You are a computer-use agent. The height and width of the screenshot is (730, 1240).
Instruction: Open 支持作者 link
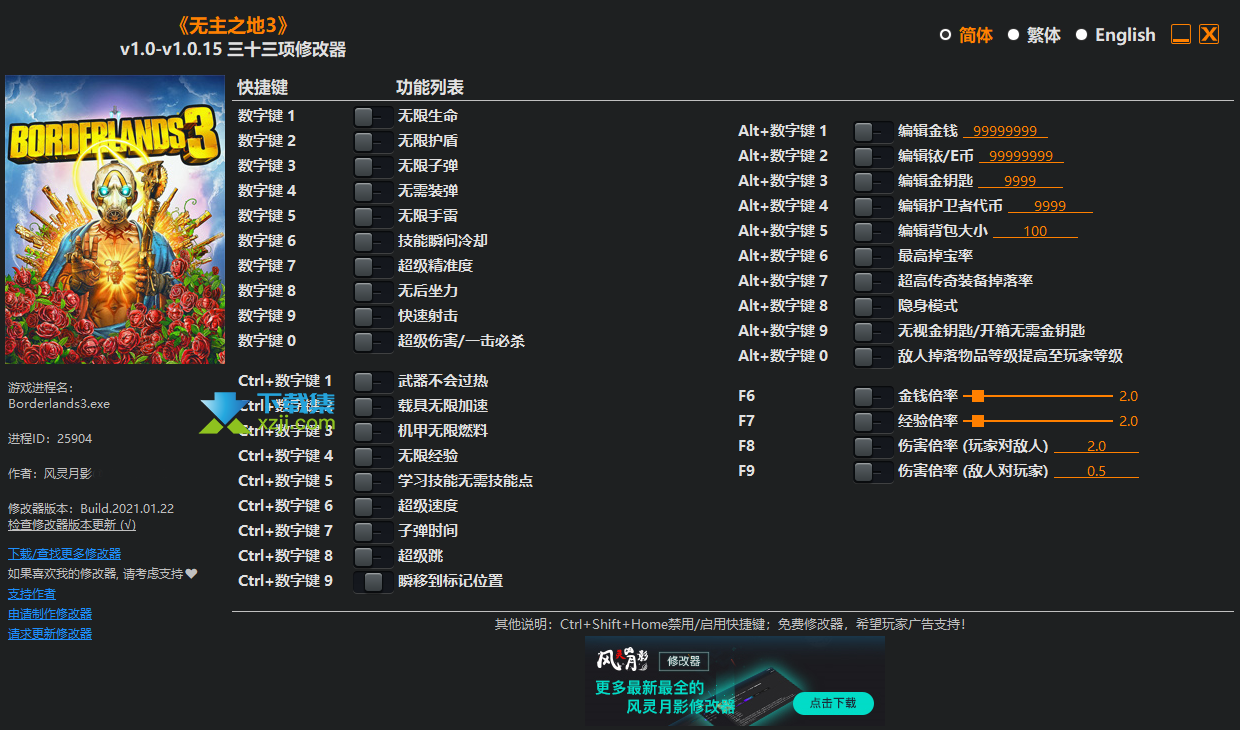tap(32, 593)
